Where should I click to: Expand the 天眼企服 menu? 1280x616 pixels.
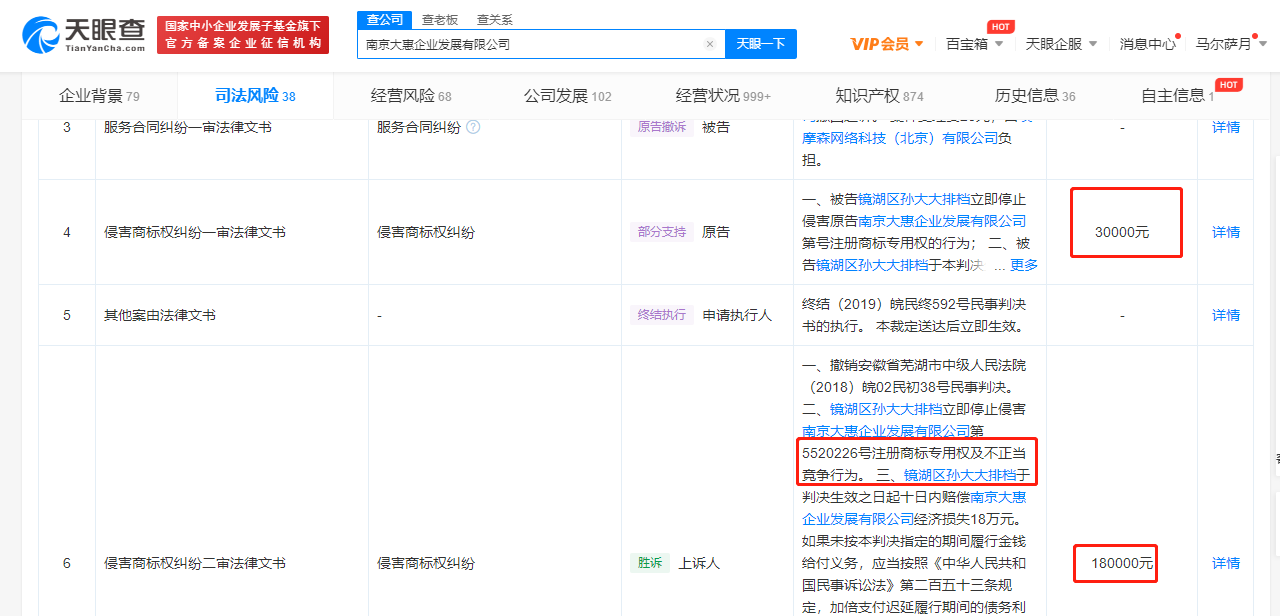(1061, 44)
